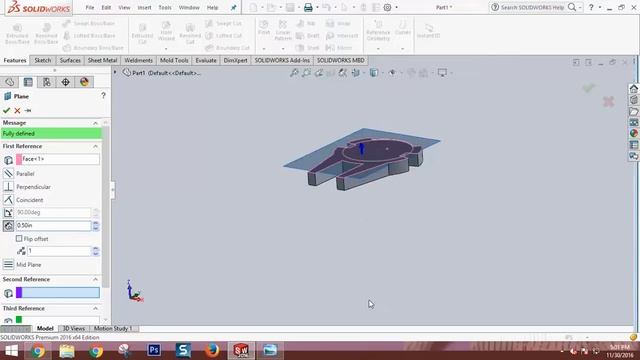
Task: Increment the offset distance spinner
Action: click(x=96, y=223)
